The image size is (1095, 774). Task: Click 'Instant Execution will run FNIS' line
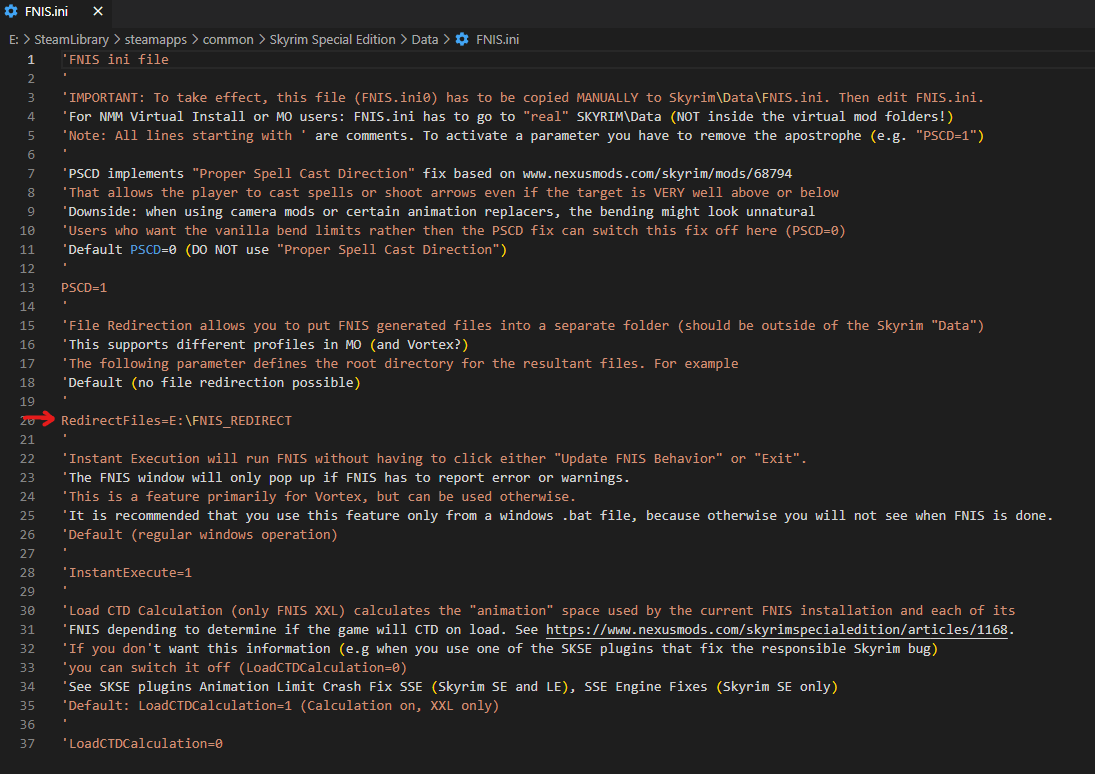point(434,459)
